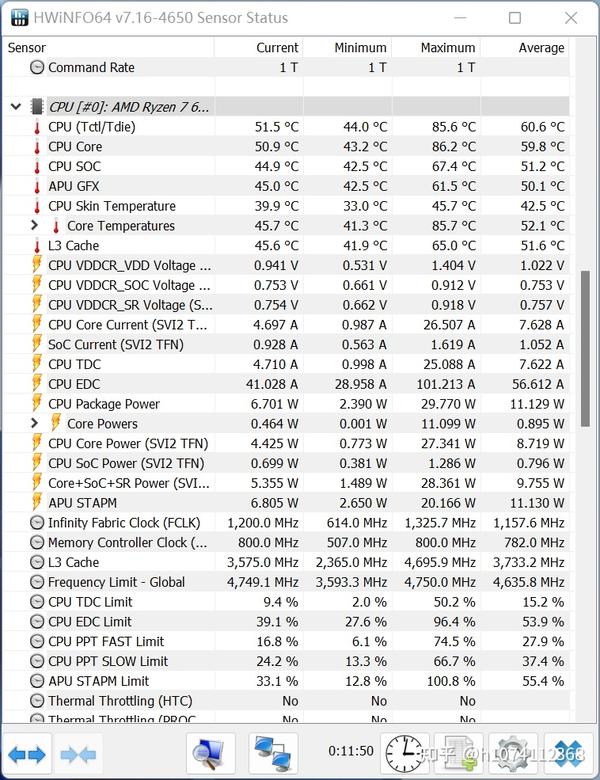
Task: Click the expand columns arrows button
Action: (29, 752)
